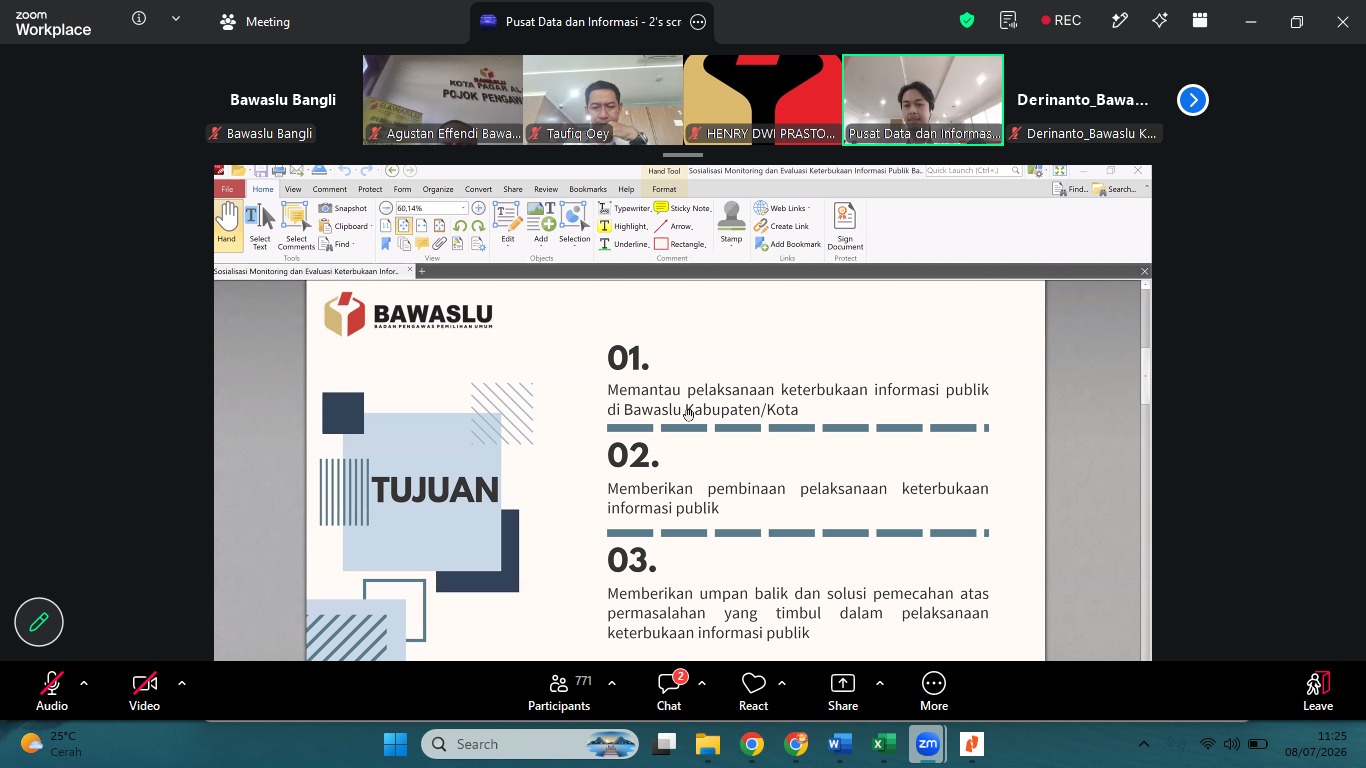Choose the Select Comments tool
Image resolution: width=1366 pixels, height=768 pixels.
pos(296,225)
